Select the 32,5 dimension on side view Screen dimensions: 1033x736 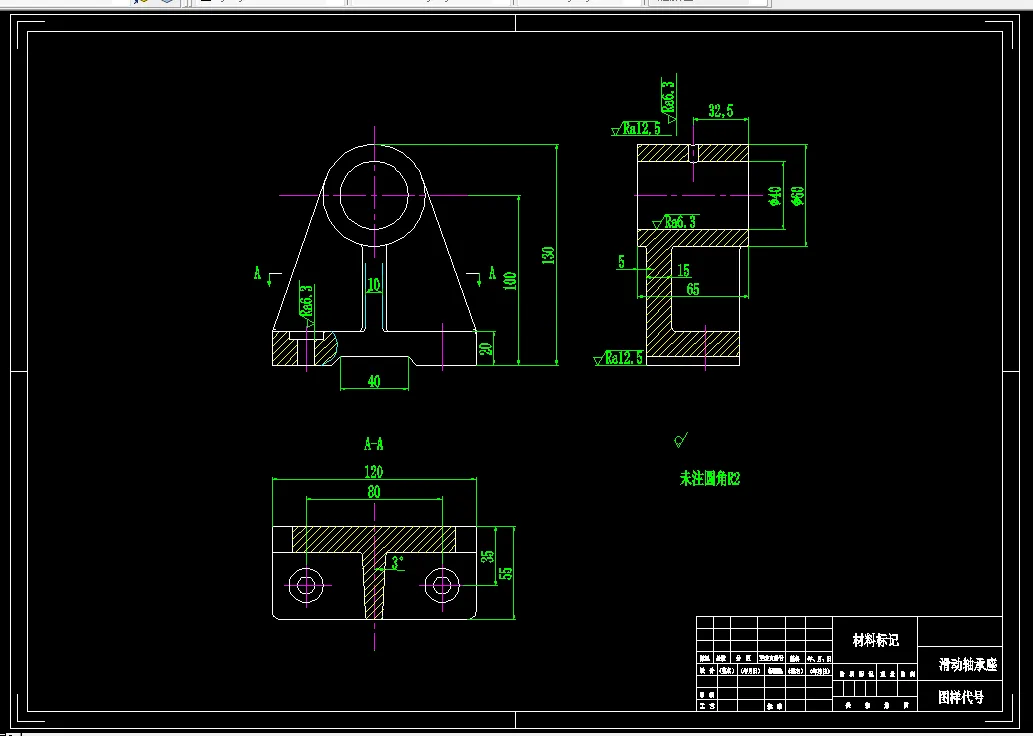[720, 111]
